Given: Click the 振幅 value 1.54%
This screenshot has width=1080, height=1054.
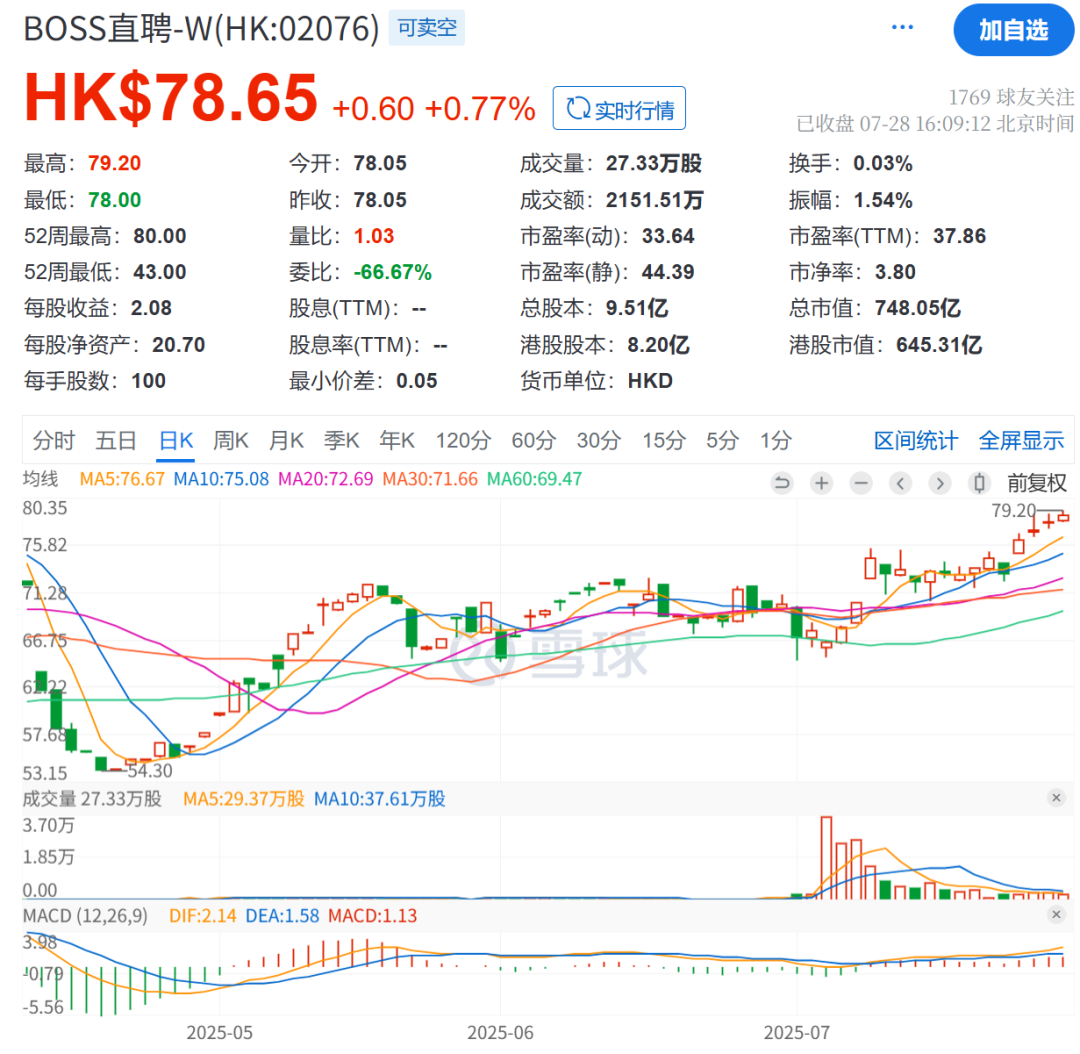Looking at the screenshot, I should coord(883,200).
